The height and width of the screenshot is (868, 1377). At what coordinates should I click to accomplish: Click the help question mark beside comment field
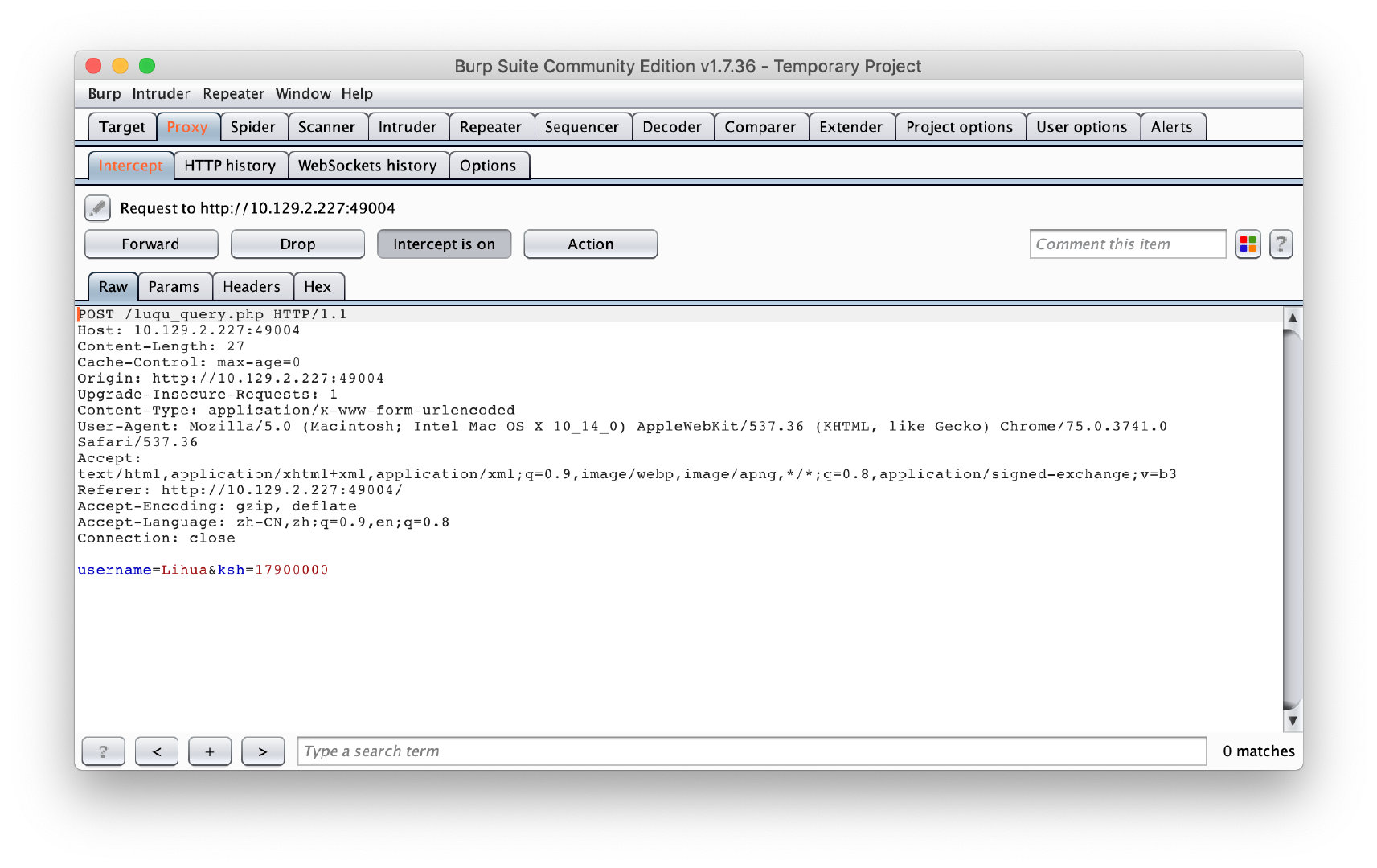click(1281, 244)
